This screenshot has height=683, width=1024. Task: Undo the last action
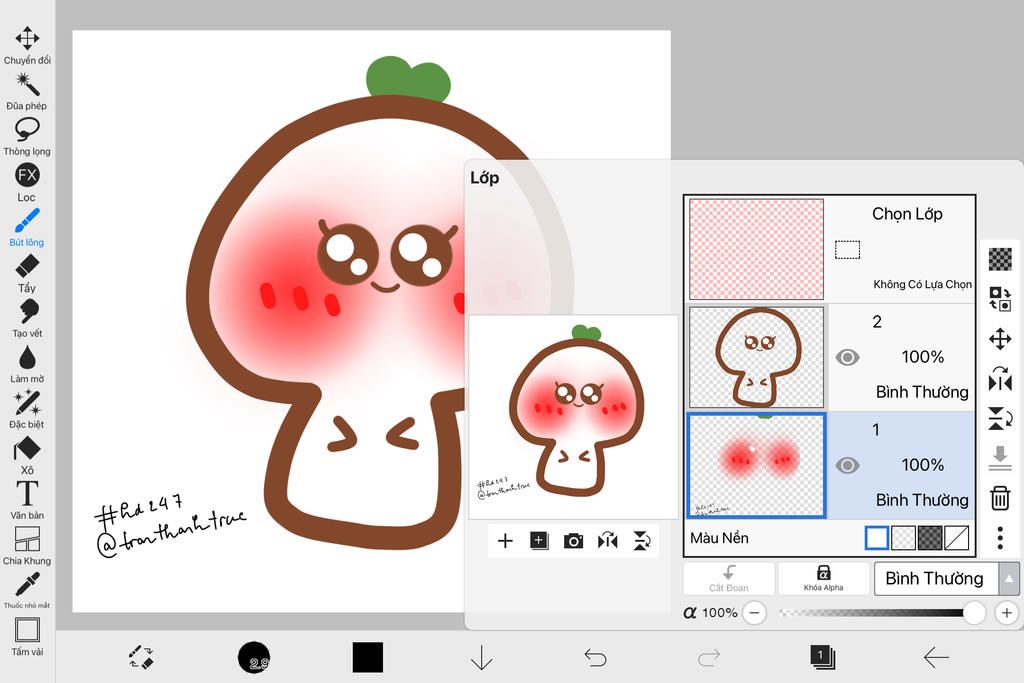pos(595,658)
